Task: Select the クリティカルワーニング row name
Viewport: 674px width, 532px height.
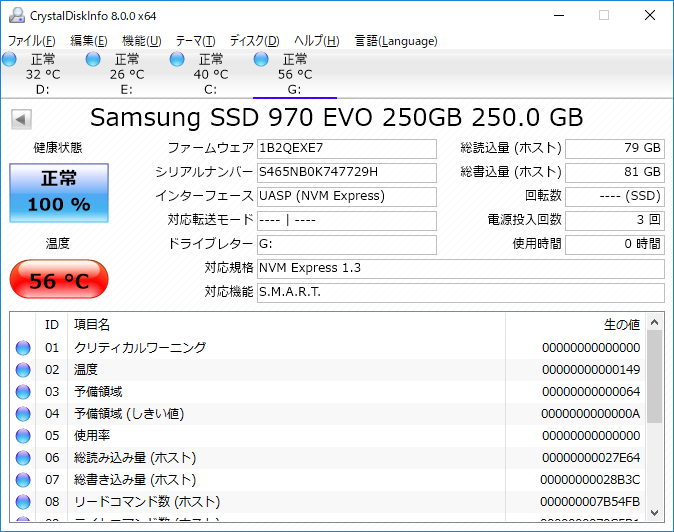Action: pyautogui.click(x=140, y=348)
